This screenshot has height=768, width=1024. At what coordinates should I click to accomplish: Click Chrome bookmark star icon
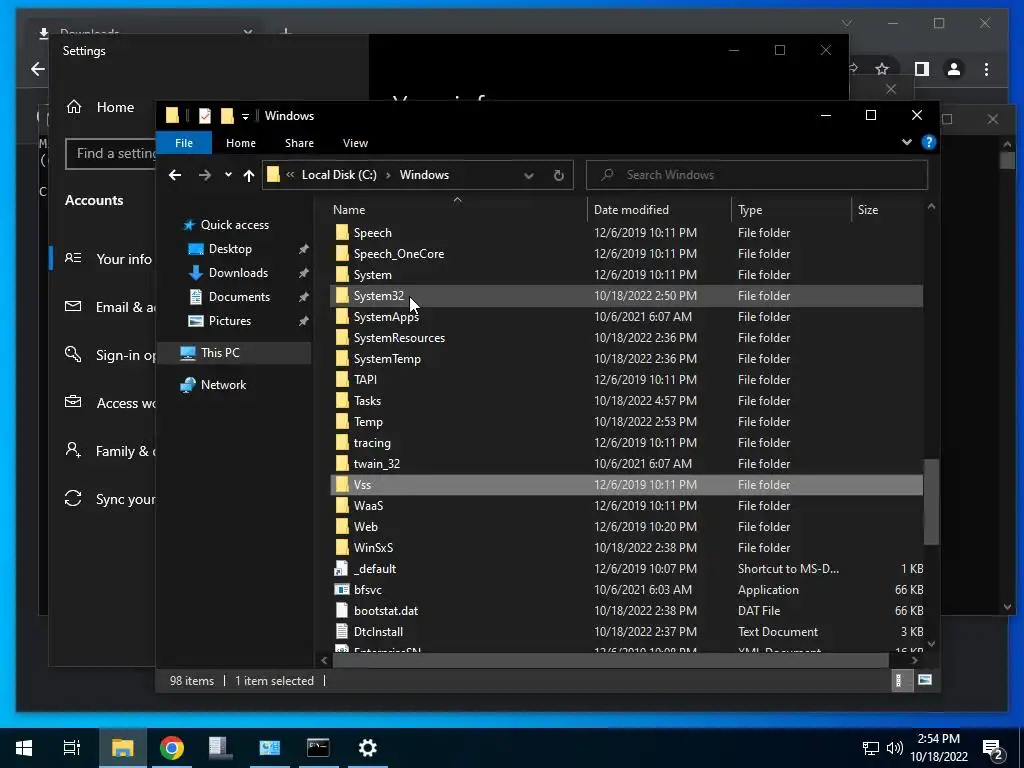[x=882, y=69]
